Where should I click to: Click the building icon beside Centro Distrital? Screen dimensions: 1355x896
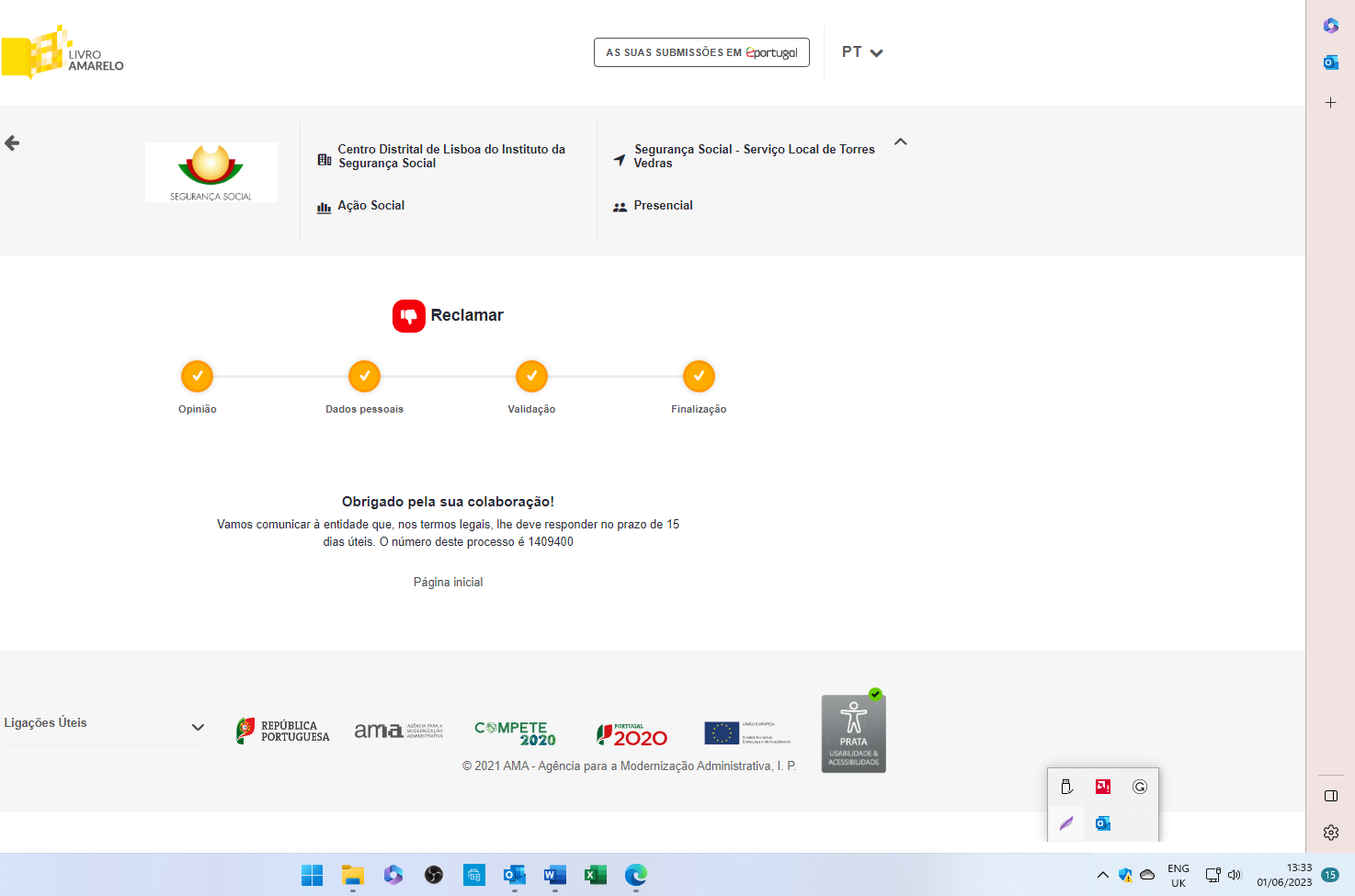point(325,160)
